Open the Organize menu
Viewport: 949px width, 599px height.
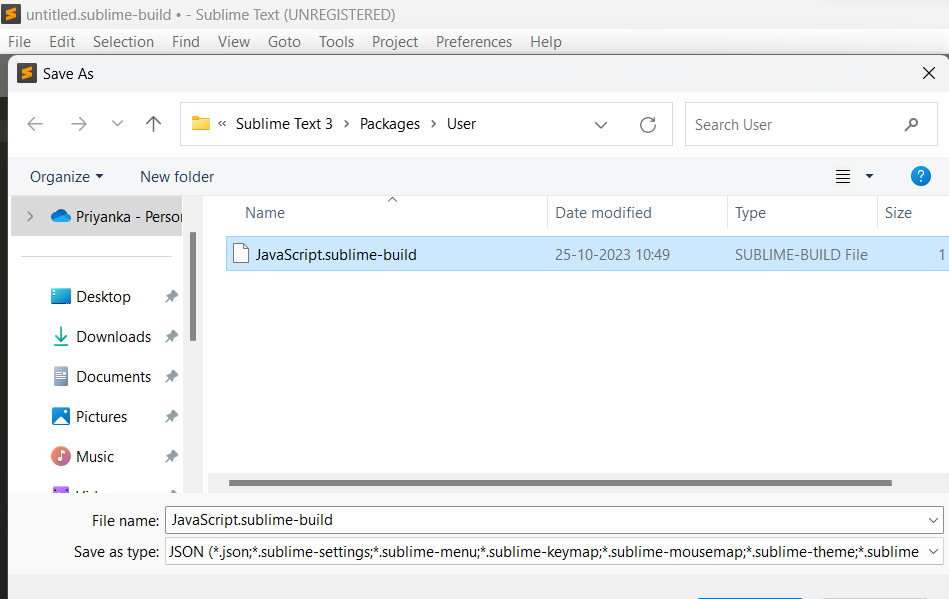pos(67,177)
